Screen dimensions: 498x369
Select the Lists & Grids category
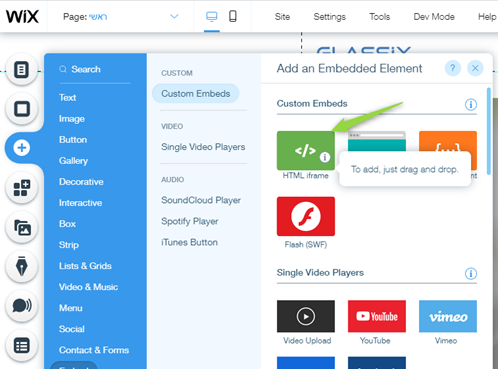(x=85, y=266)
